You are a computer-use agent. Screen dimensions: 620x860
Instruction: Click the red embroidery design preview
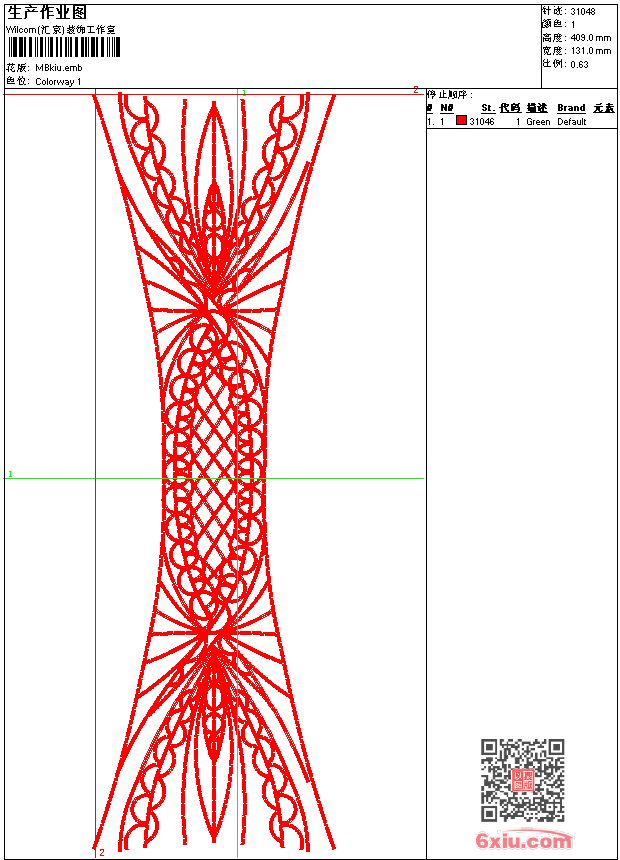point(215,472)
